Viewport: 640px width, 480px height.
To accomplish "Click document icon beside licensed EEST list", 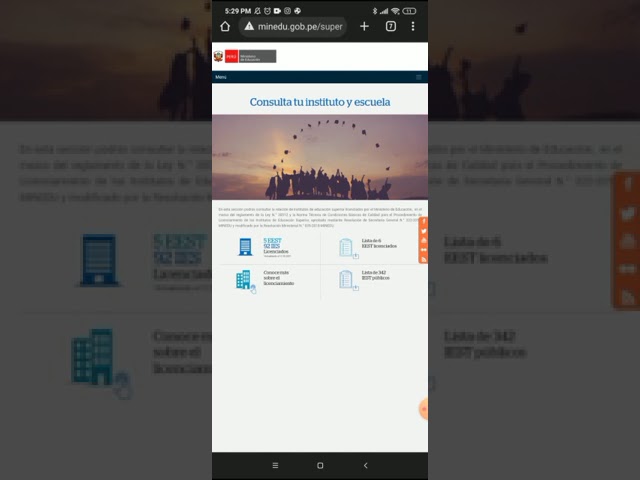I will (347, 247).
